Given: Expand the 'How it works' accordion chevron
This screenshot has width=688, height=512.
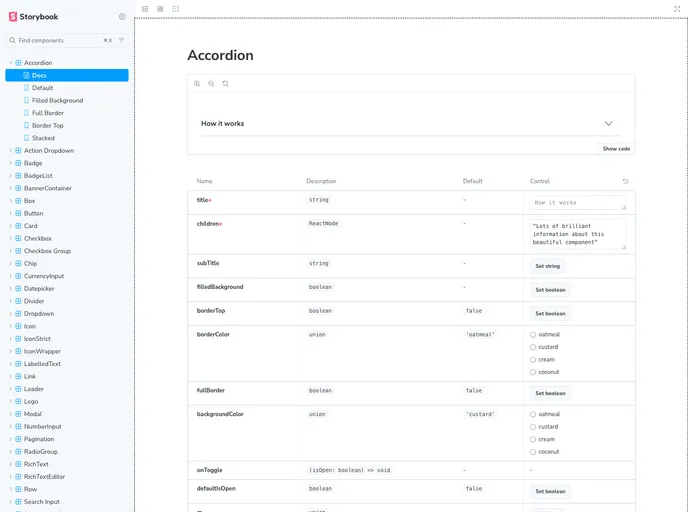Looking at the screenshot, I should 608,124.
